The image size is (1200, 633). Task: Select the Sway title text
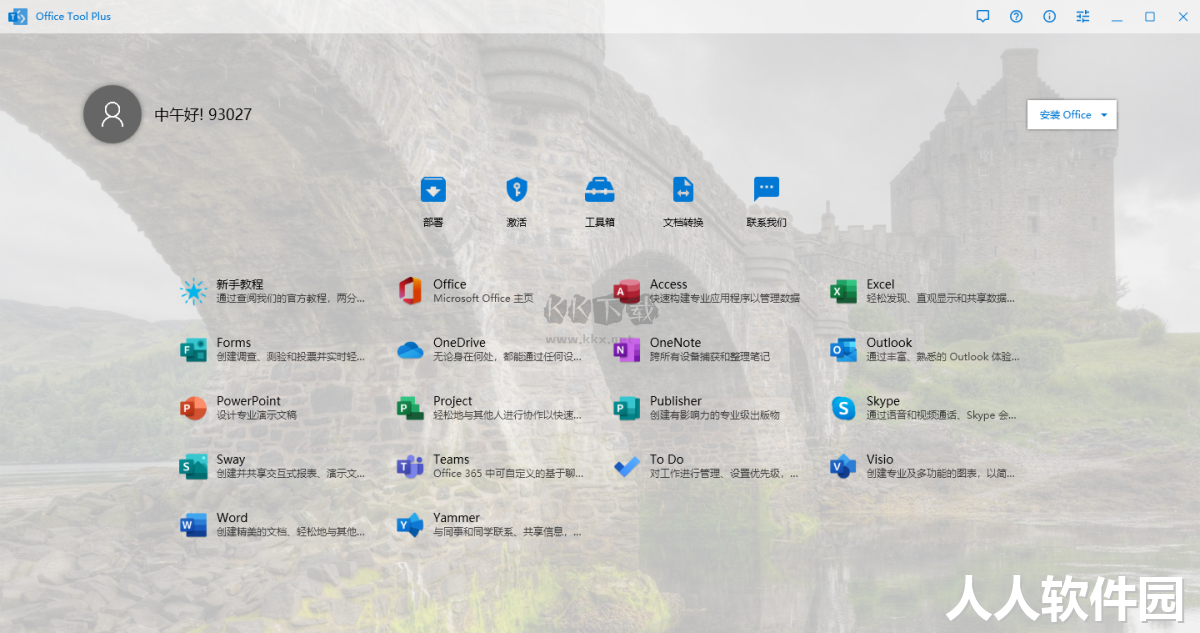click(231, 459)
